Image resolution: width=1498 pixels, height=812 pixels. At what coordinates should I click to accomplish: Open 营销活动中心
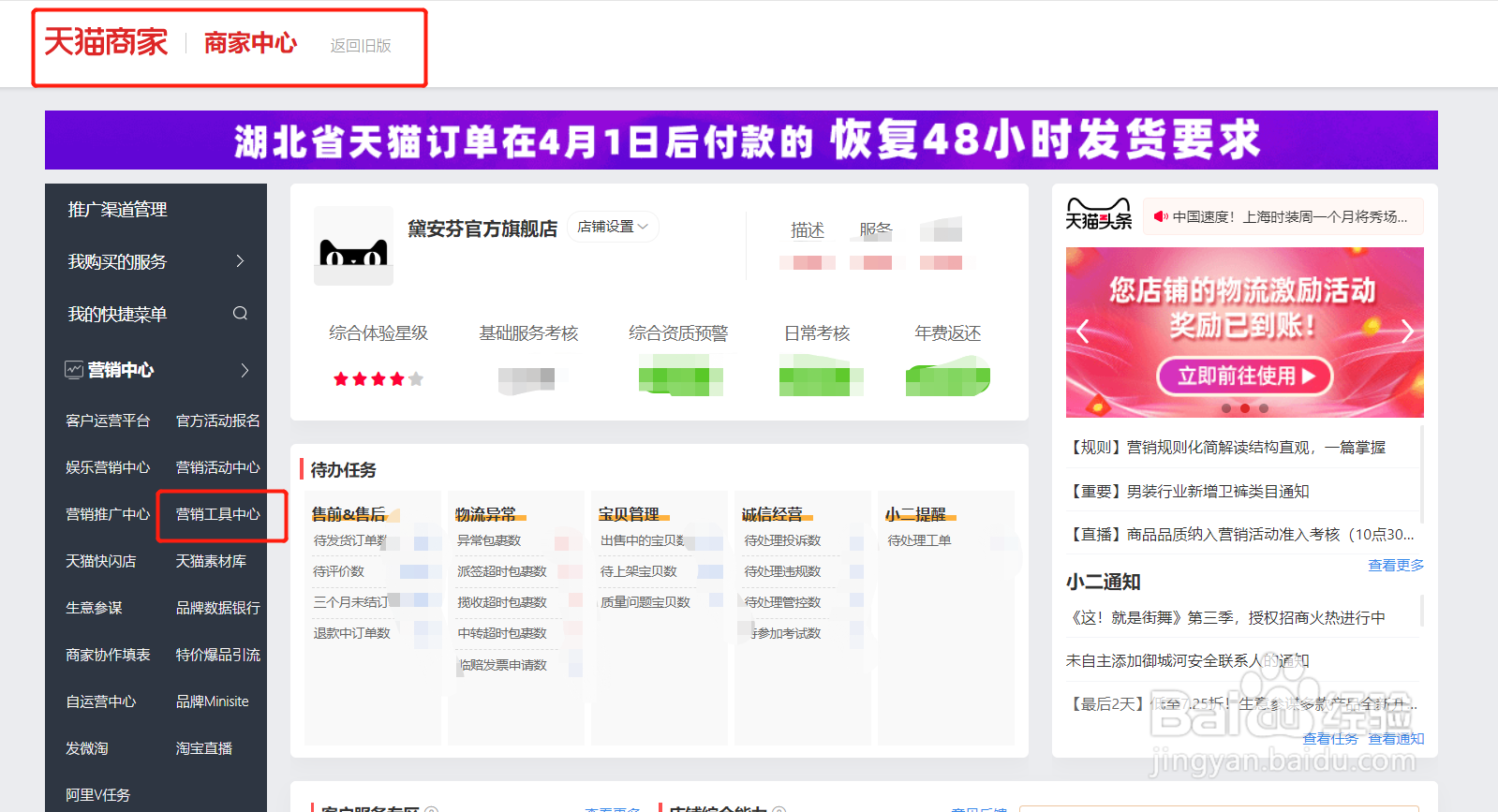pos(218,467)
